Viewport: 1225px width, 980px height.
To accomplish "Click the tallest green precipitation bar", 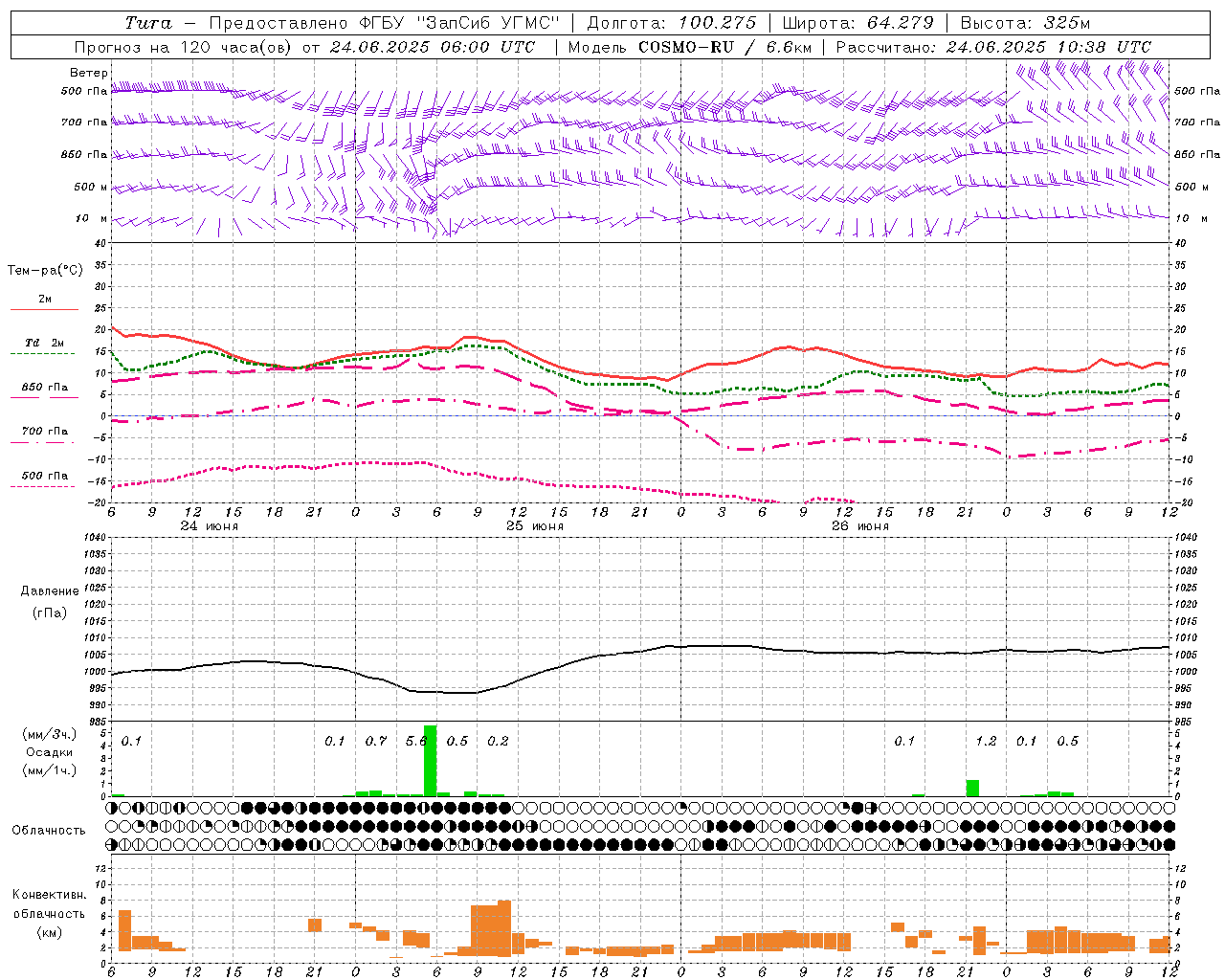I will pyautogui.click(x=430, y=760).
